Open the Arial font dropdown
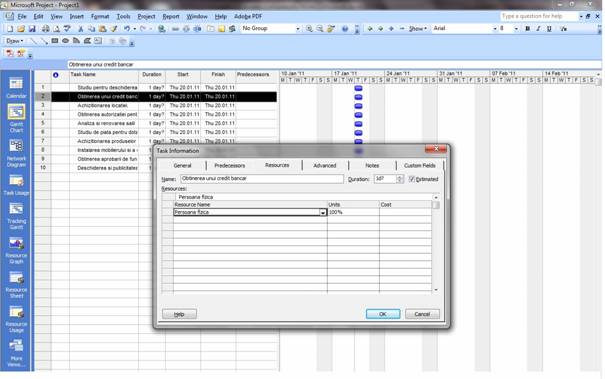 point(495,29)
